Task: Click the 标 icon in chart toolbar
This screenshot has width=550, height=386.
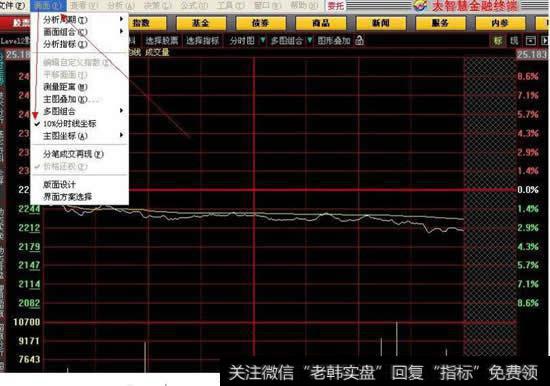Action: point(498,41)
